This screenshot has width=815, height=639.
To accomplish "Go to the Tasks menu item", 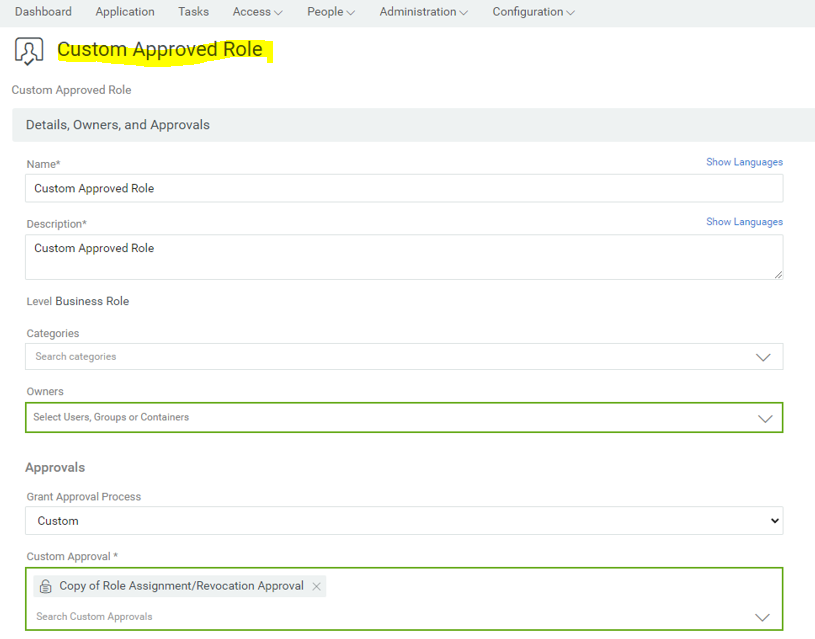I will point(193,12).
